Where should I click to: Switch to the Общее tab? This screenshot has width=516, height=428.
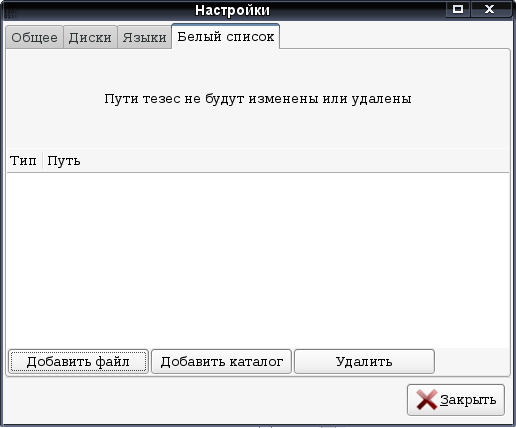click(x=34, y=37)
